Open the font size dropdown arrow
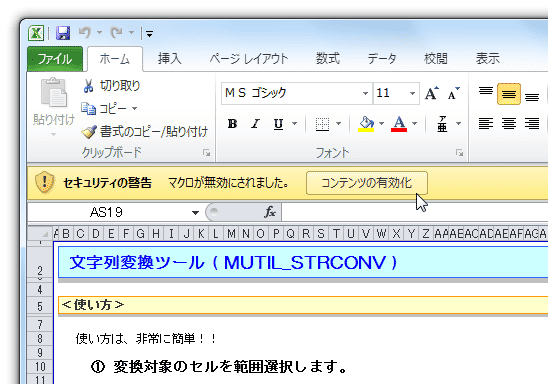Image resolution: width=548 pixels, height=384 pixels. click(x=412, y=93)
